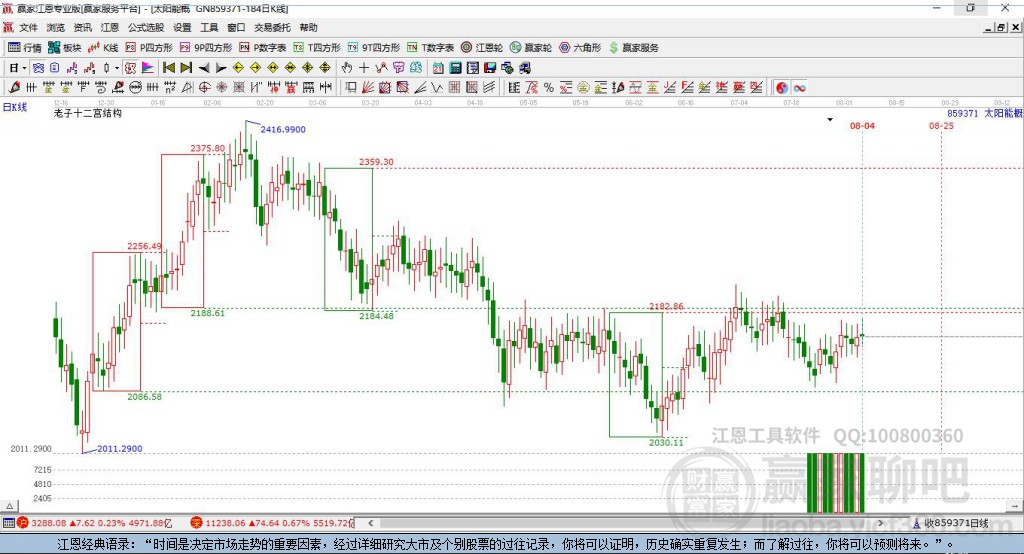This screenshot has height=554, width=1024.
Task: Open the 交易委托 menu
Action: pos(272,27)
